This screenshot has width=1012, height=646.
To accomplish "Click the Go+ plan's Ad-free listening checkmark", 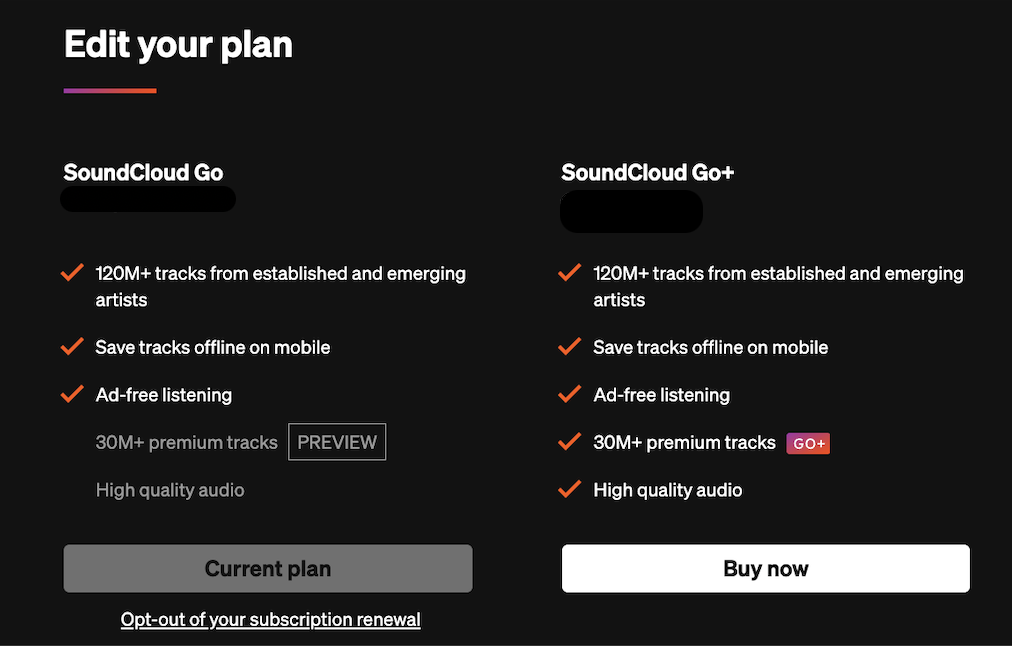I will pyautogui.click(x=569, y=394).
